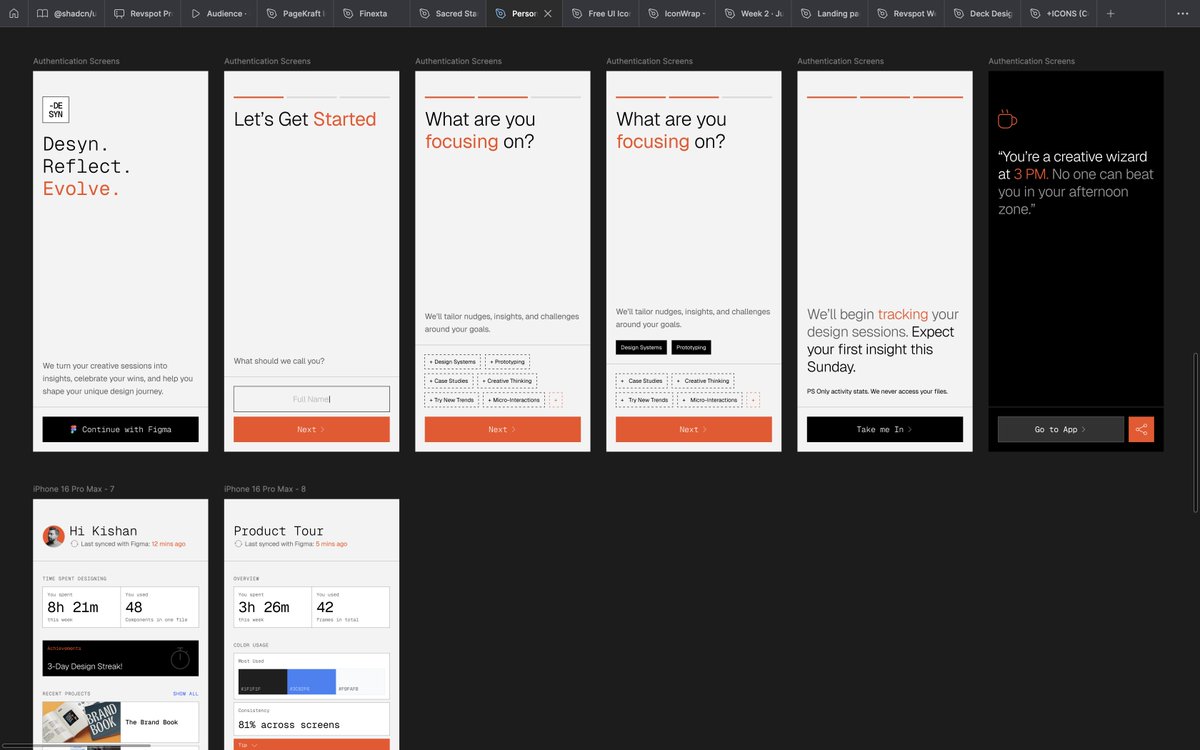Click the Figma logo in Continue button
Image resolution: width=1200 pixels, height=750 pixels.
[x=74, y=429]
